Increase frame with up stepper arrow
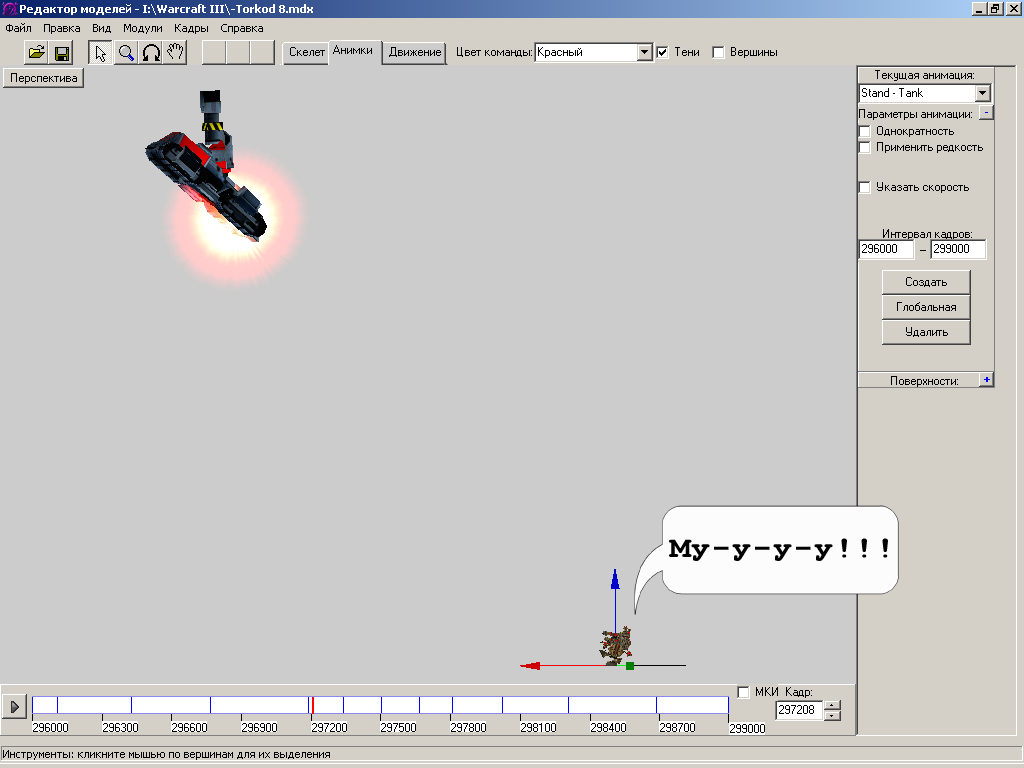Screen dimensions: 1024x768 [832, 705]
